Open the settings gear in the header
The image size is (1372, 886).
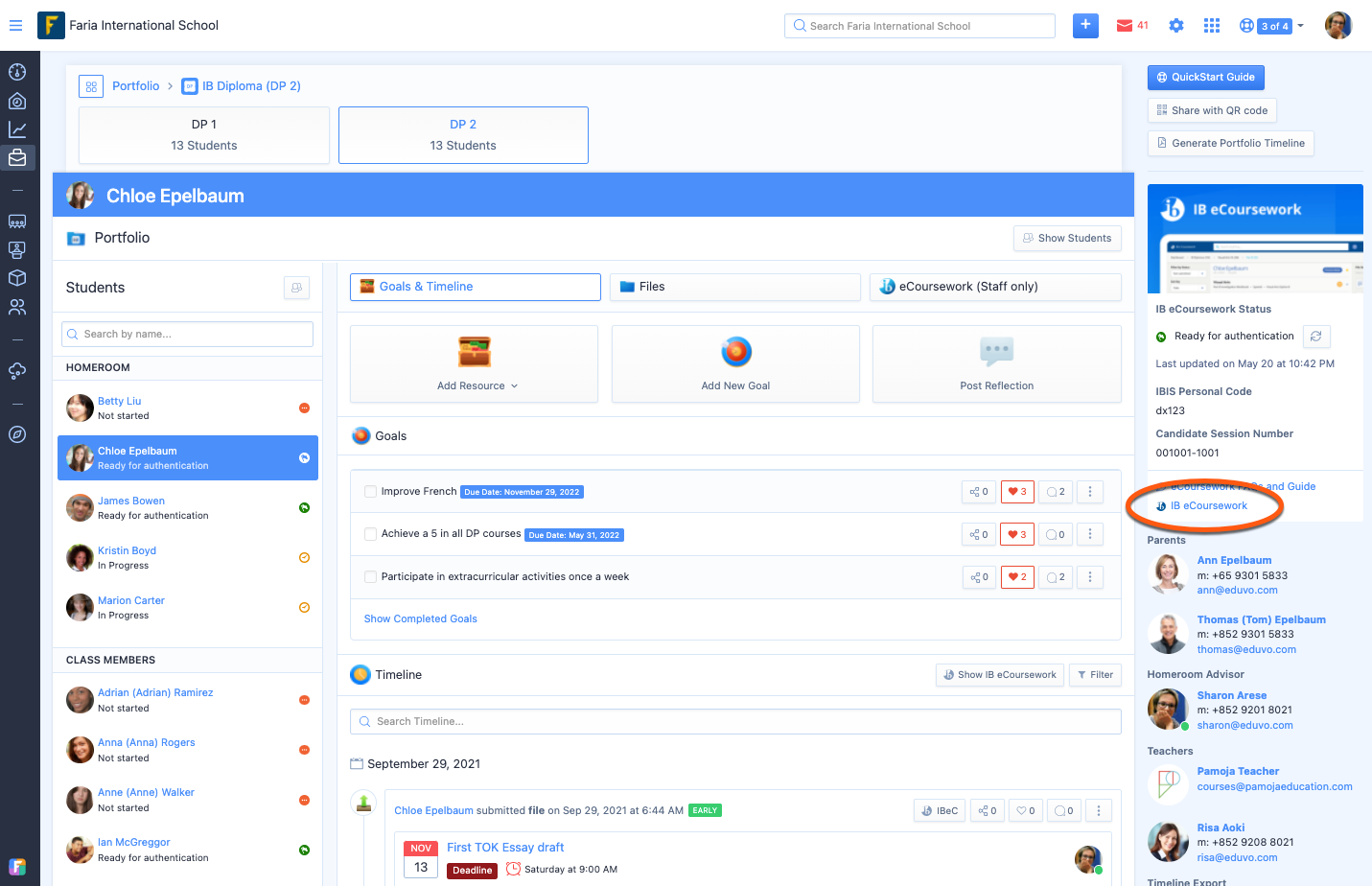tap(1176, 26)
